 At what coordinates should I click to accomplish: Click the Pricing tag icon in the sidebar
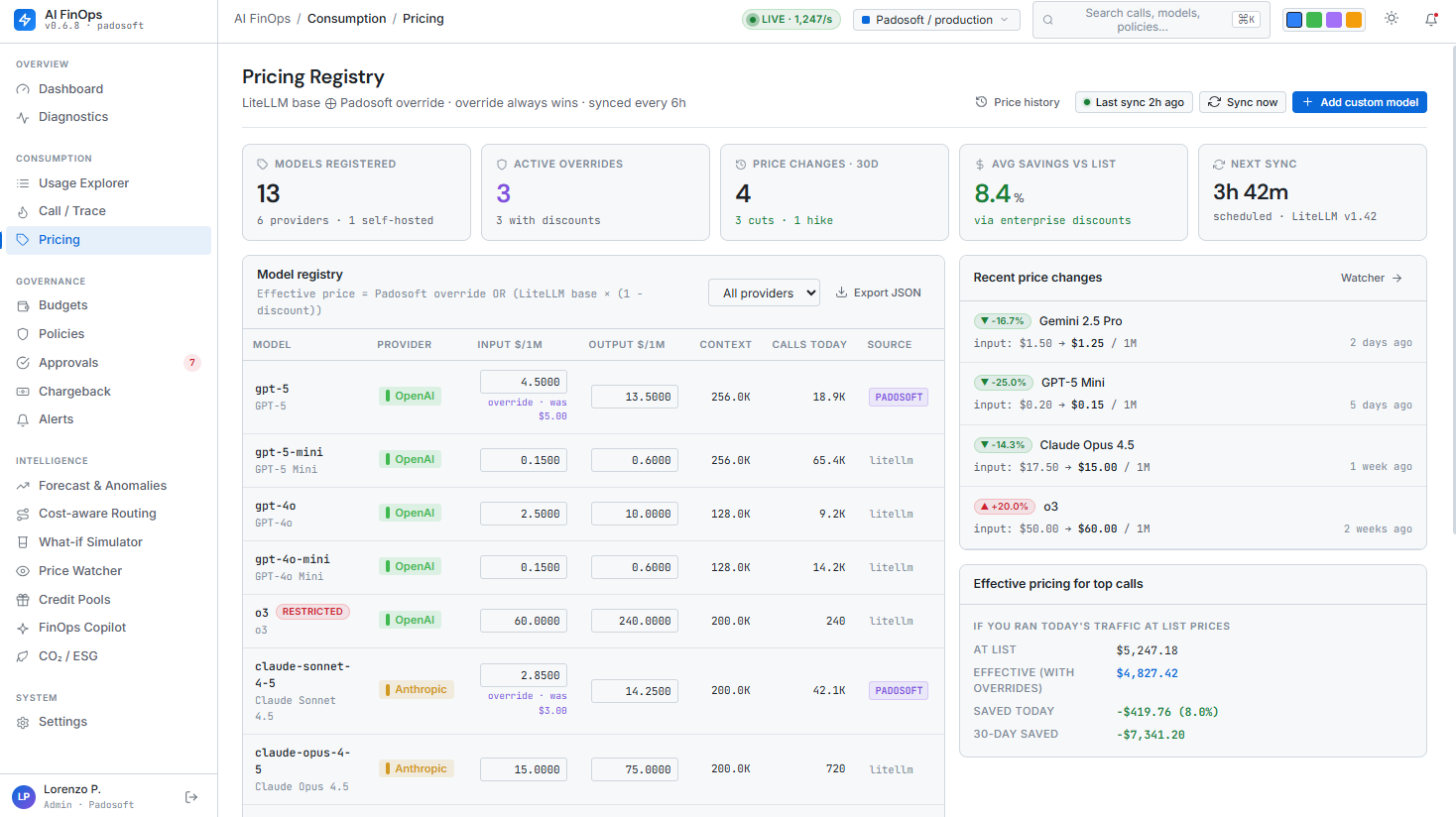tap(23, 240)
